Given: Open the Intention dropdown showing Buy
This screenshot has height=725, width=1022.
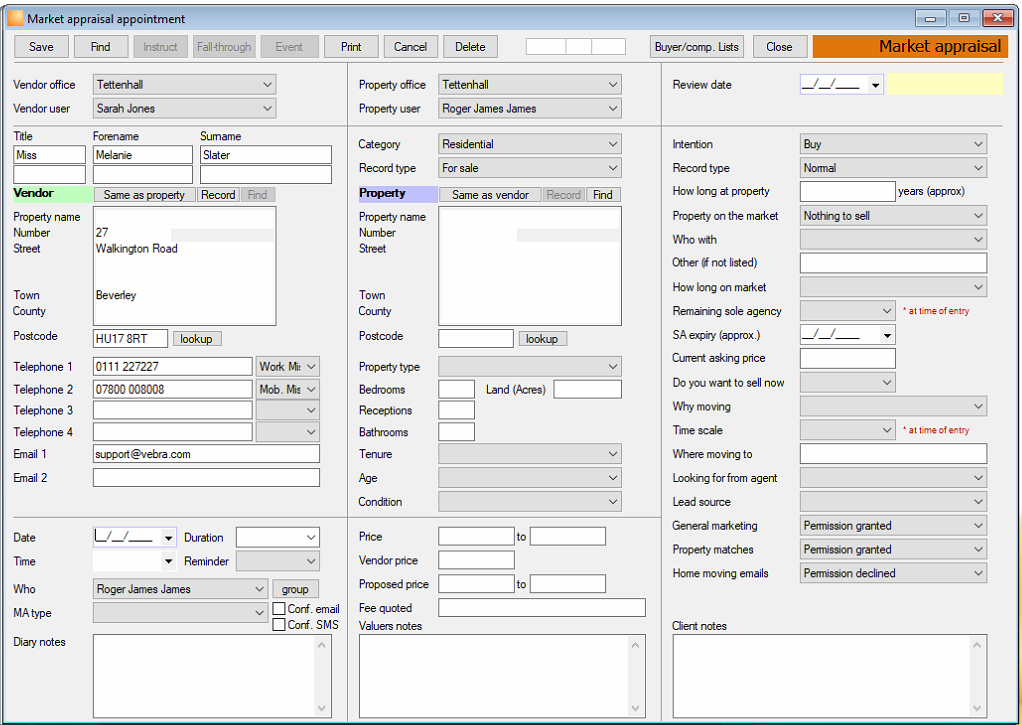Looking at the screenshot, I should 893,144.
